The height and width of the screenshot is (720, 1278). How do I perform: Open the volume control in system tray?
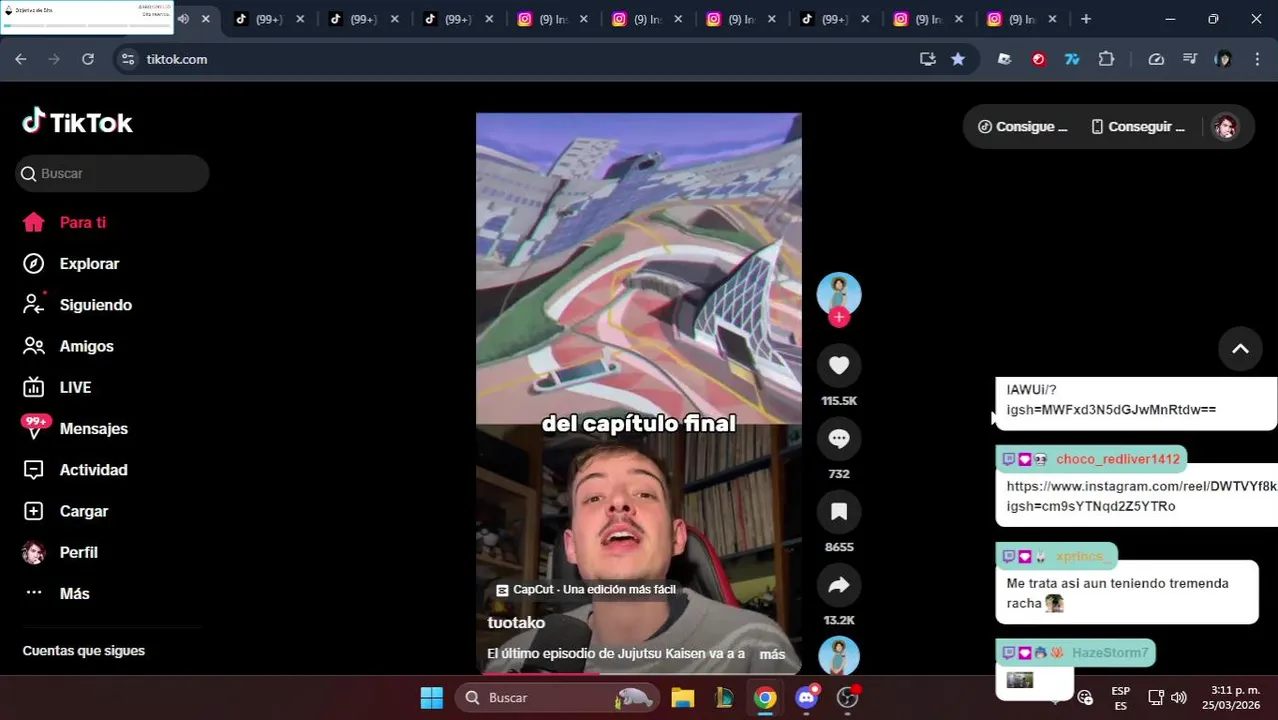point(1179,698)
